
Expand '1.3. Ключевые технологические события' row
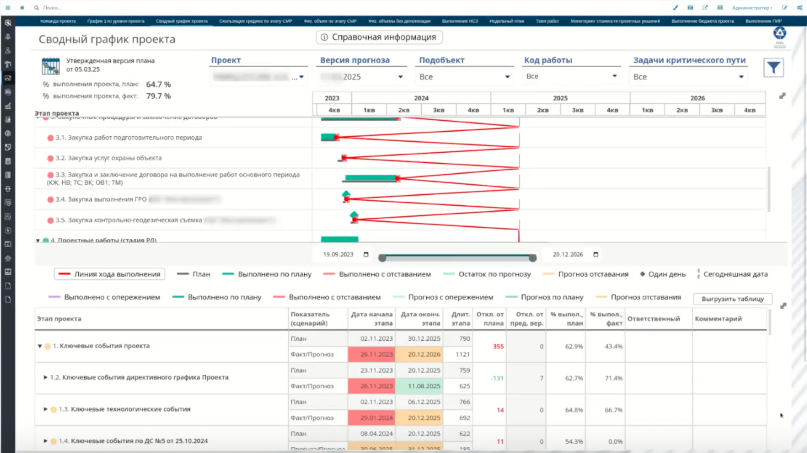tap(45, 409)
